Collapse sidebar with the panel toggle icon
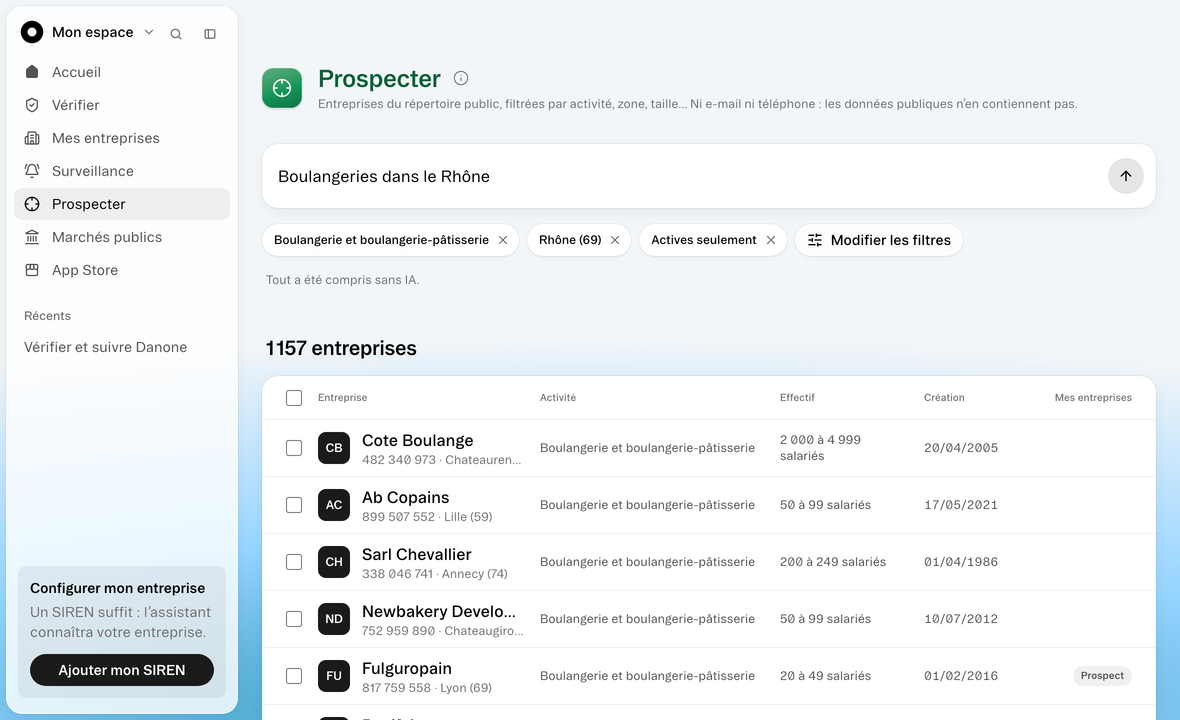 210,34
